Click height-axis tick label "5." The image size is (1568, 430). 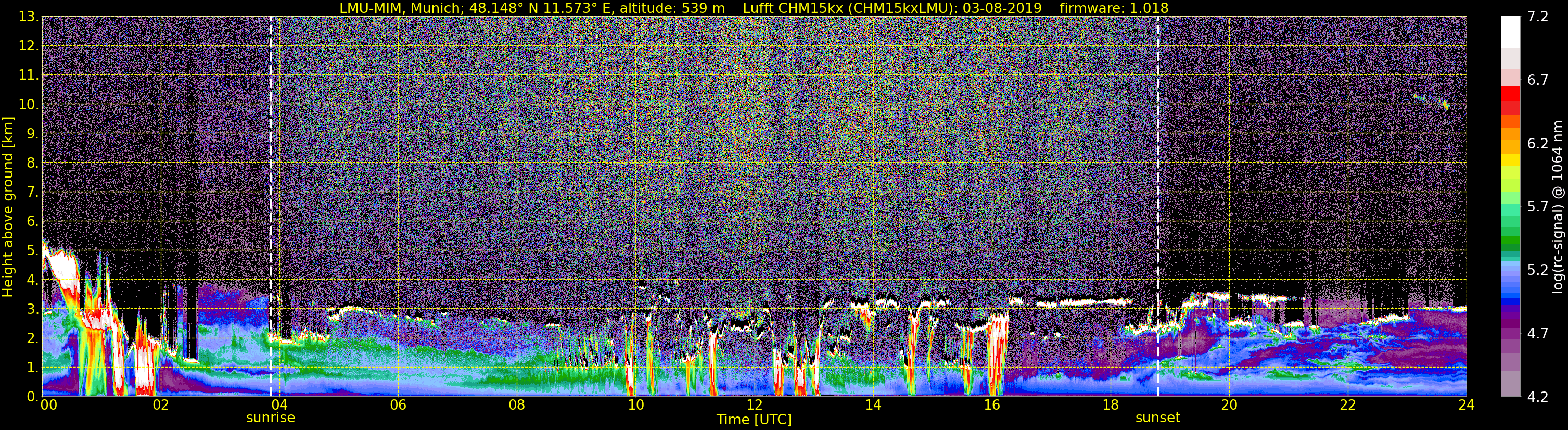point(33,250)
